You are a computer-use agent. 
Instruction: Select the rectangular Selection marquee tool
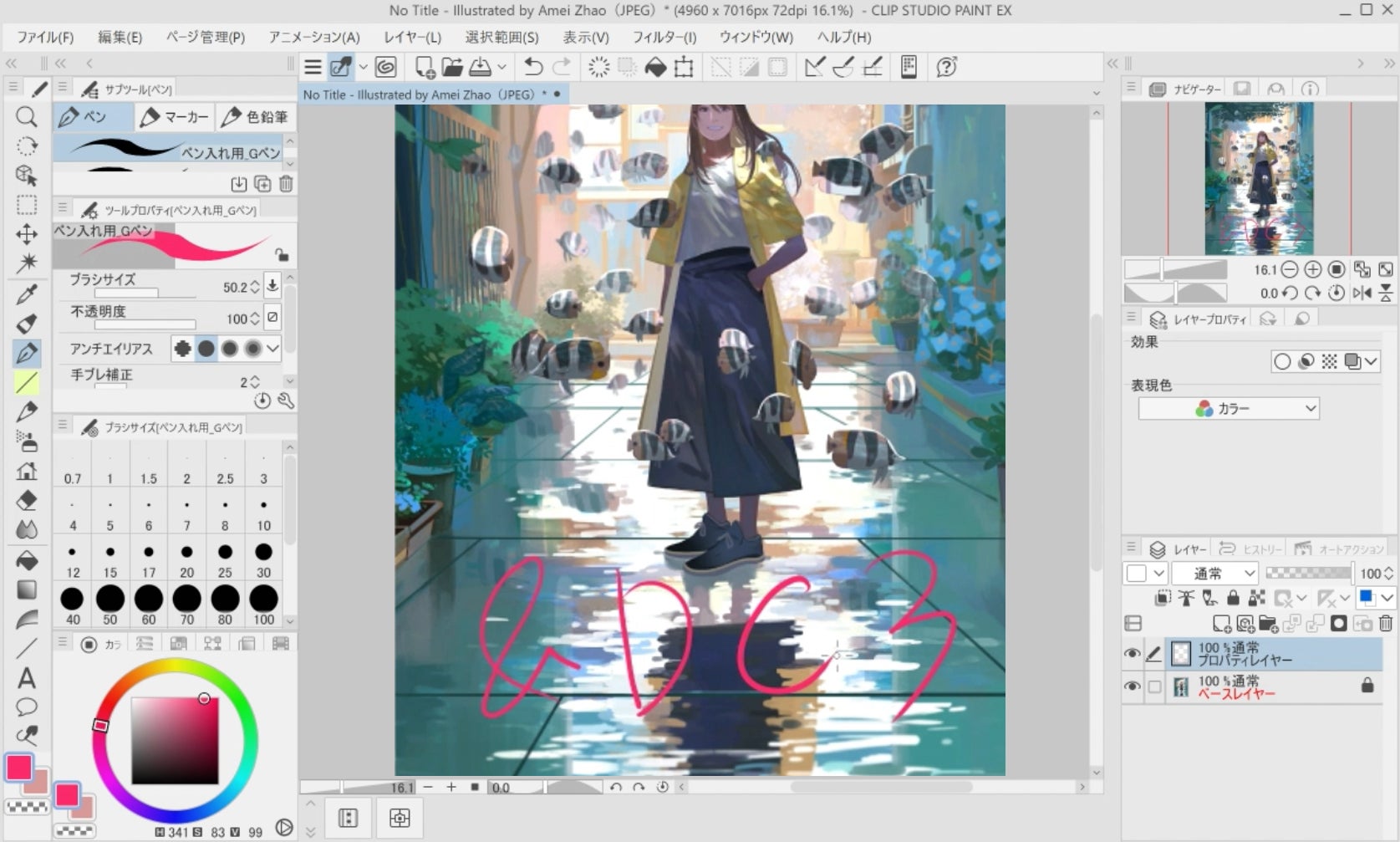pyautogui.click(x=27, y=205)
